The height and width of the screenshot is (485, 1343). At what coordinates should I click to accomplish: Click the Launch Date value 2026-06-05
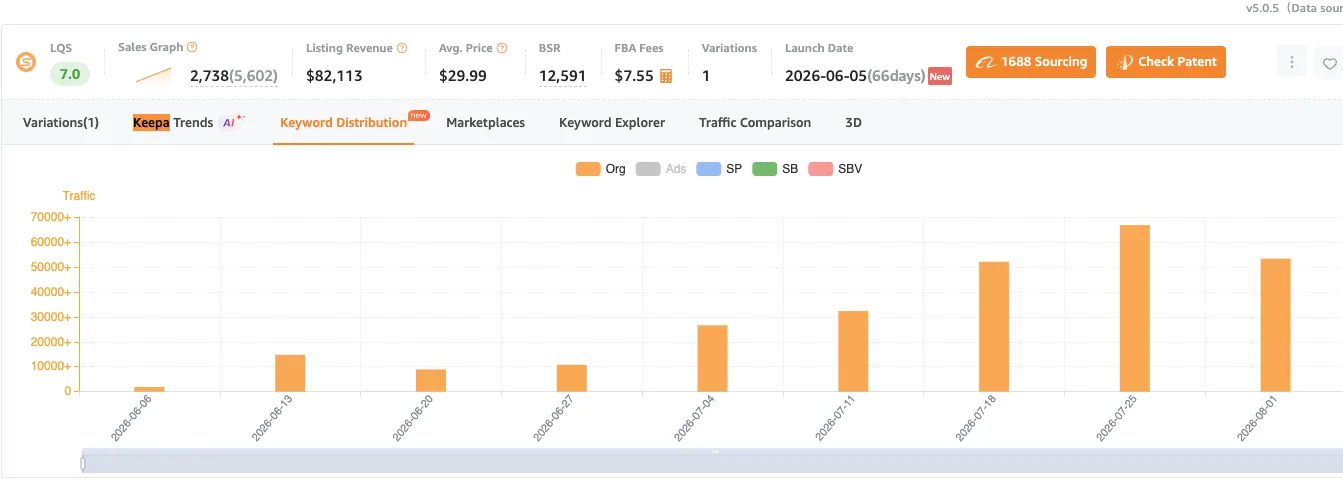coord(825,76)
